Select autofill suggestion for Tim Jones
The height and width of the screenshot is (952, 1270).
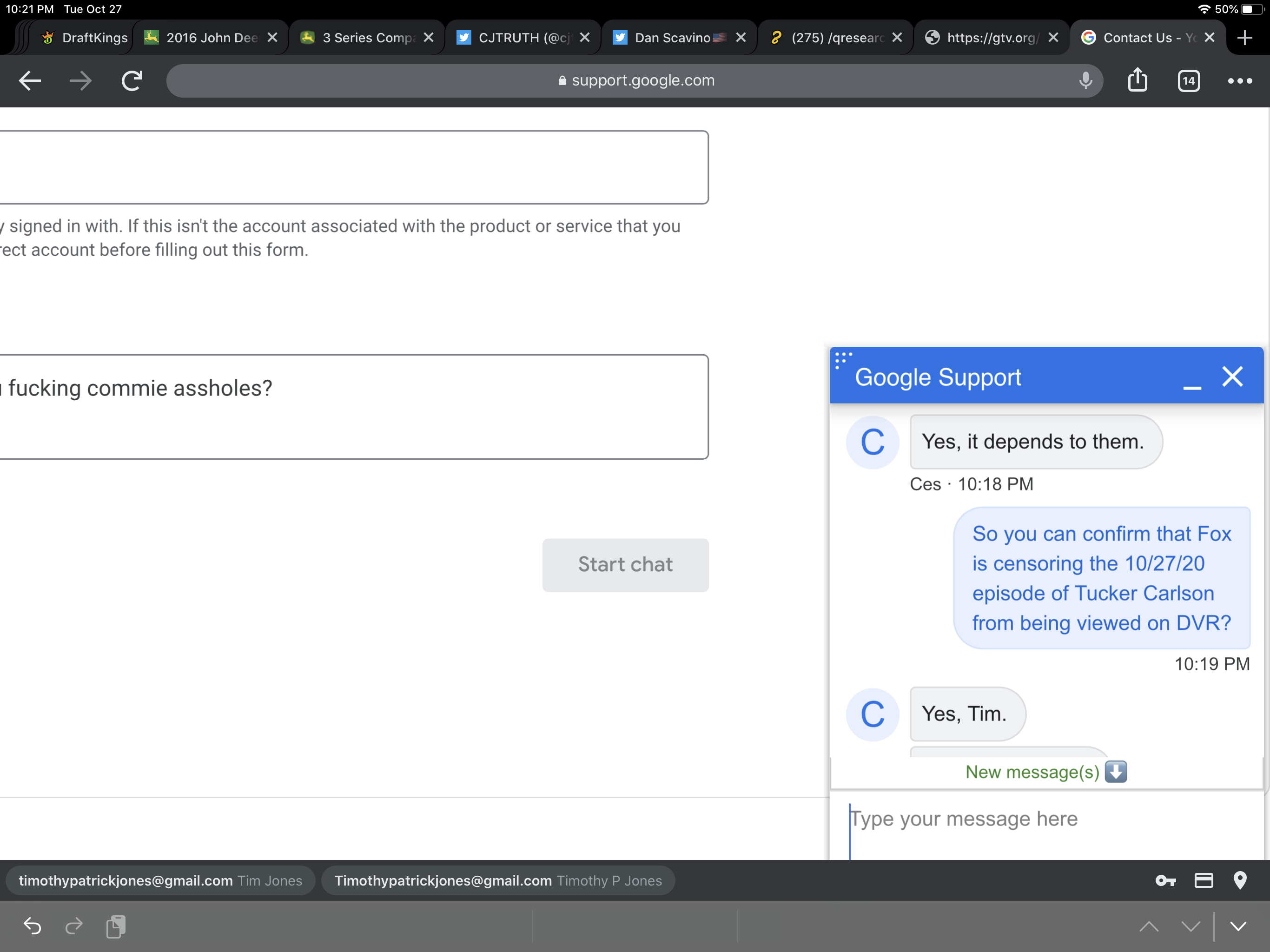[160, 880]
